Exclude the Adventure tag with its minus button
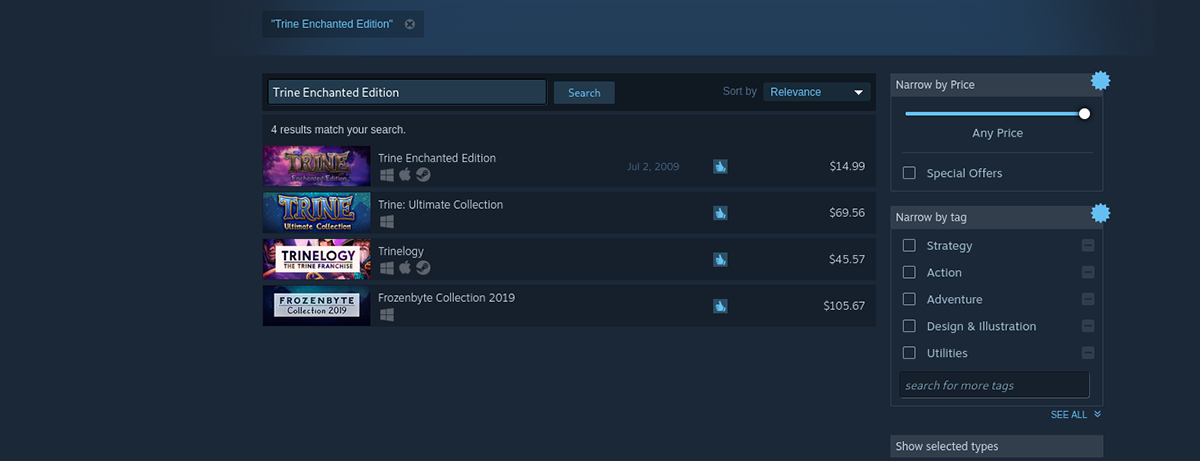This screenshot has height=461, width=1200. tap(1087, 299)
